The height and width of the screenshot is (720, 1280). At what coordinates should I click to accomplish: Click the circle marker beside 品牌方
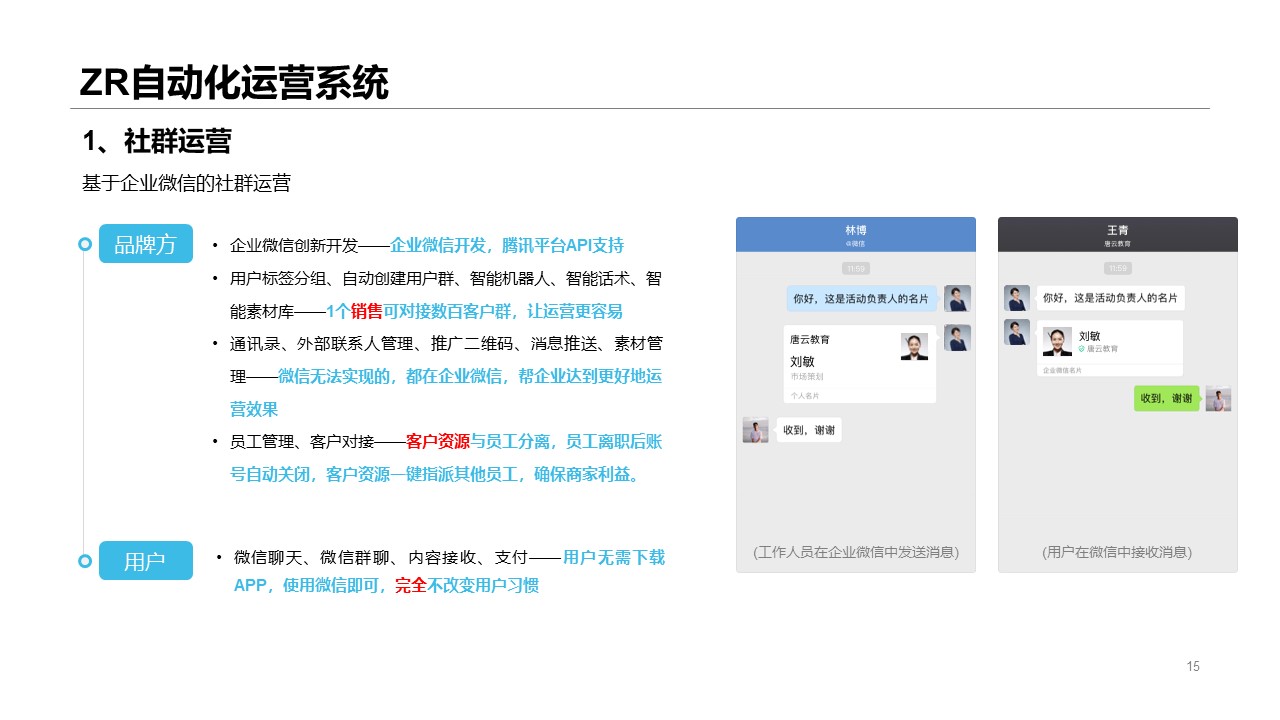tap(85, 244)
